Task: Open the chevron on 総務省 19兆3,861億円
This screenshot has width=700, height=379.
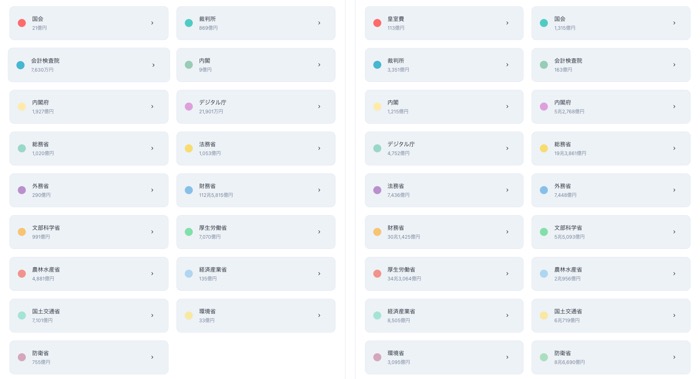Action: 674,148
